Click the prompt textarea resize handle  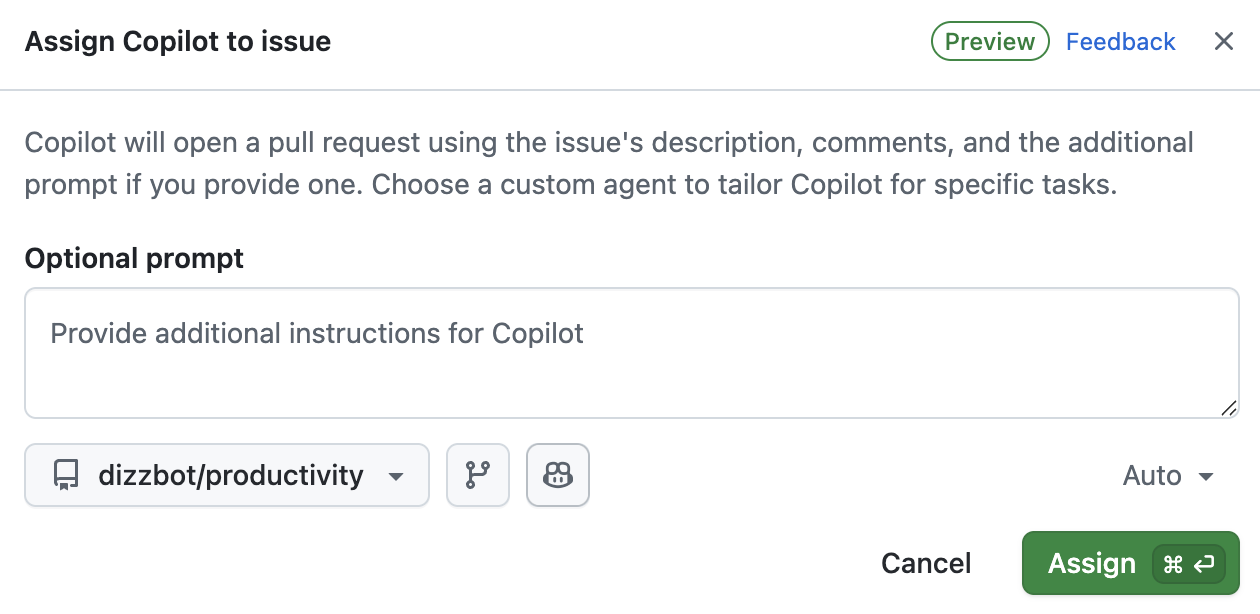(1228, 408)
